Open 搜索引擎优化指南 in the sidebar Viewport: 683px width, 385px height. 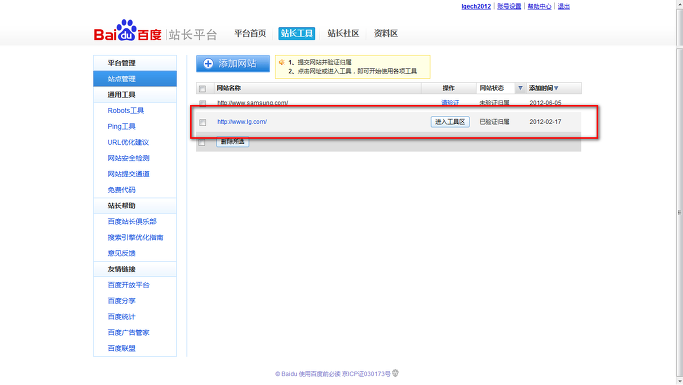135,237
